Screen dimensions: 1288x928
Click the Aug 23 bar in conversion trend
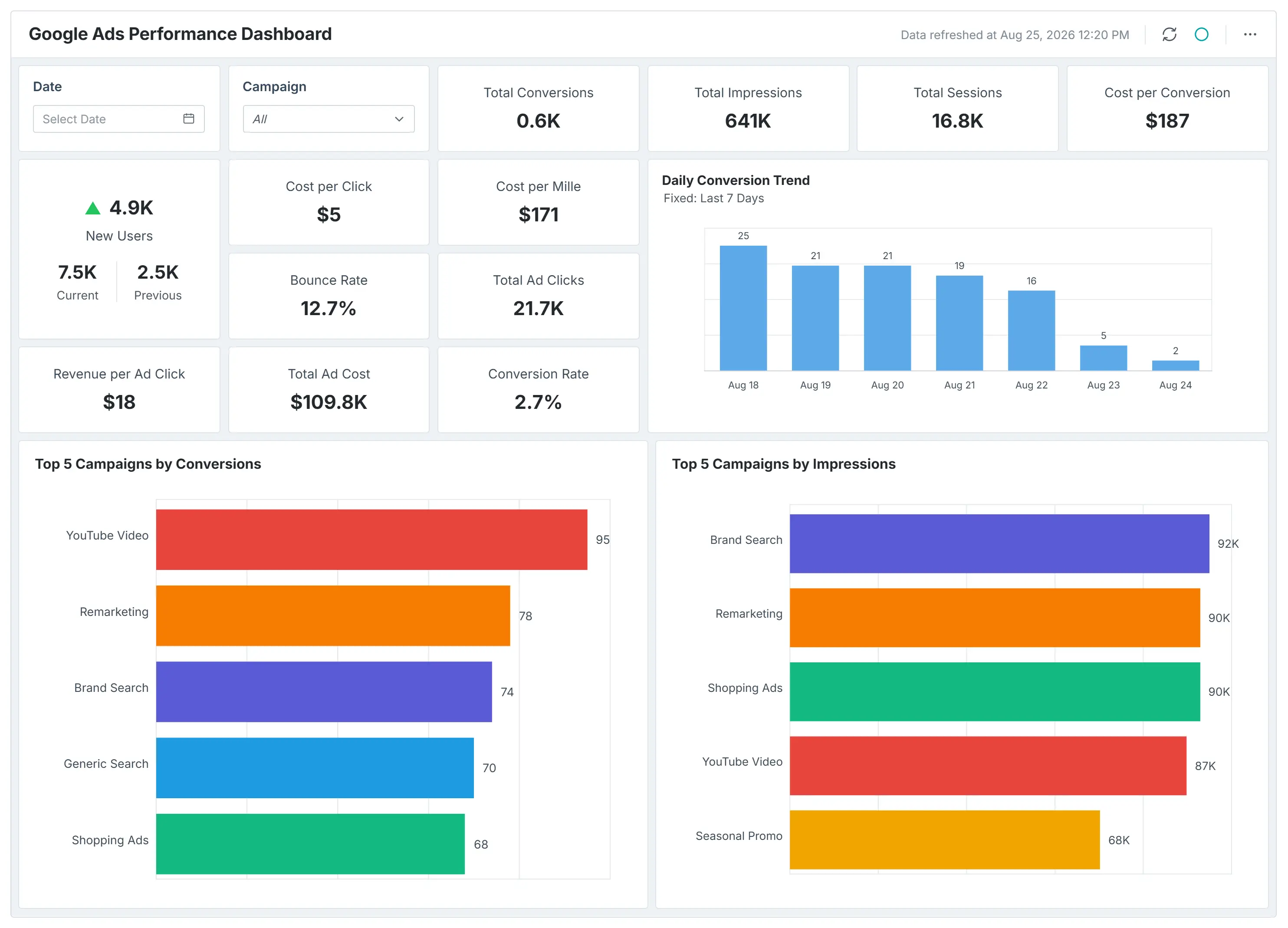click(x=1103, y=358)
